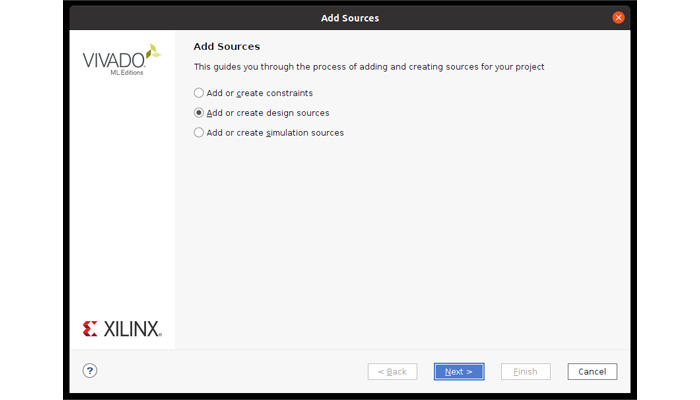Click the green leaf emblem beside Vivado

(x=153, y=51)
